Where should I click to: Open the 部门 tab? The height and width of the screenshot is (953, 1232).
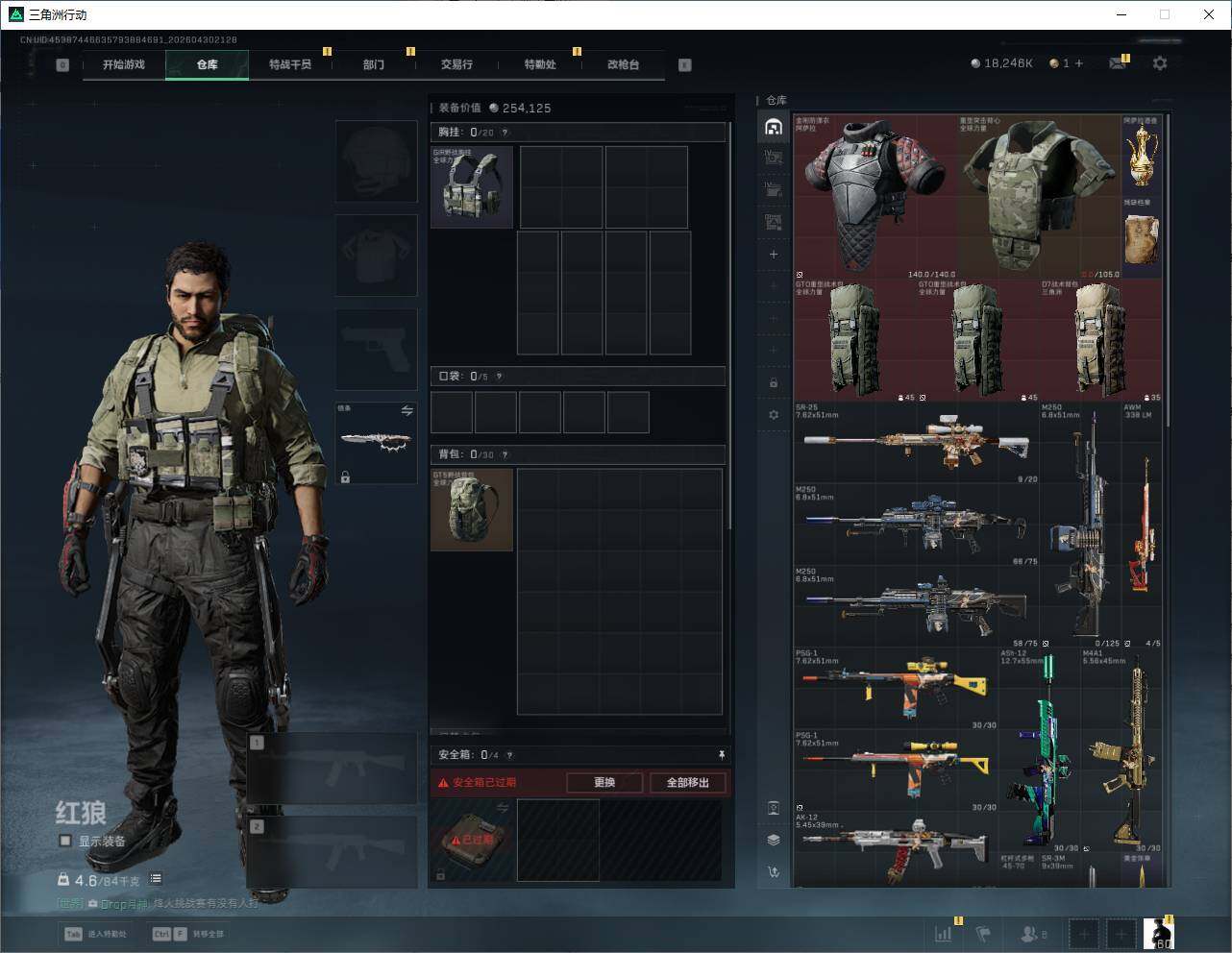[x=374, y=64]
